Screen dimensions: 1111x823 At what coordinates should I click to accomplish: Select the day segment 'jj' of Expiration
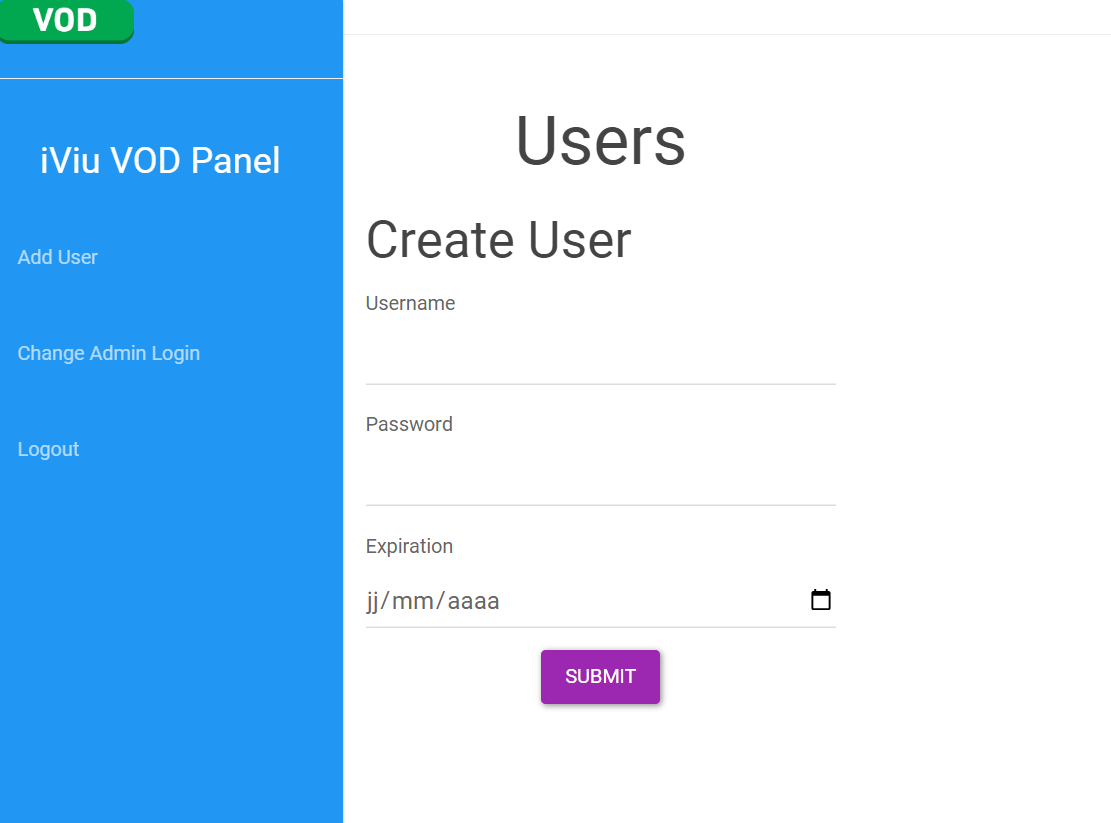372,601
